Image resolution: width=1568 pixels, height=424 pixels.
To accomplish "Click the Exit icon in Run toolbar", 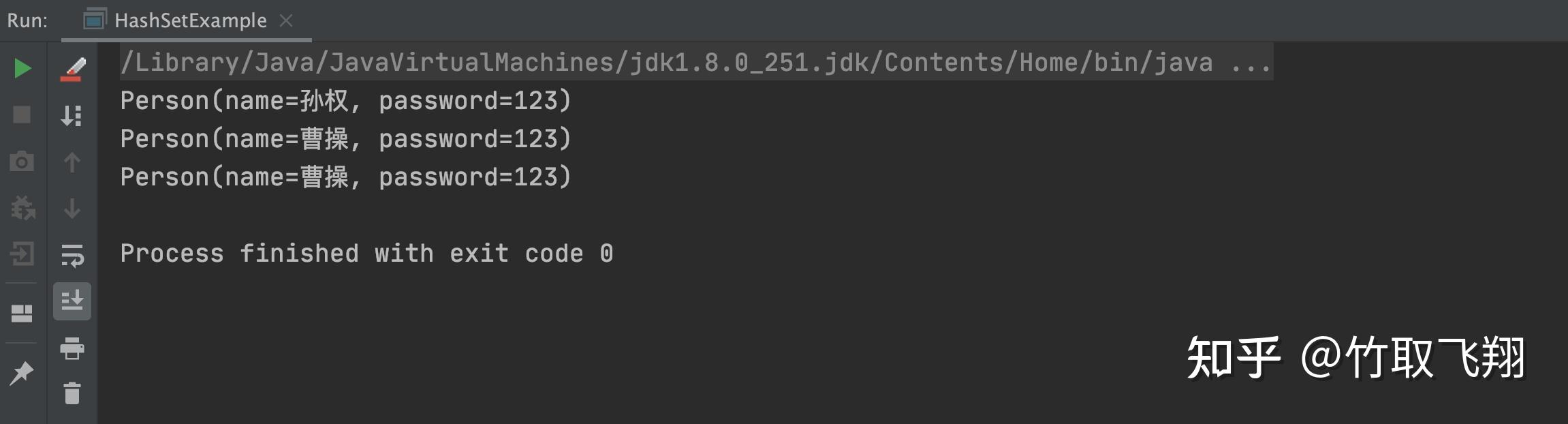I will click(x=22, y=254).
